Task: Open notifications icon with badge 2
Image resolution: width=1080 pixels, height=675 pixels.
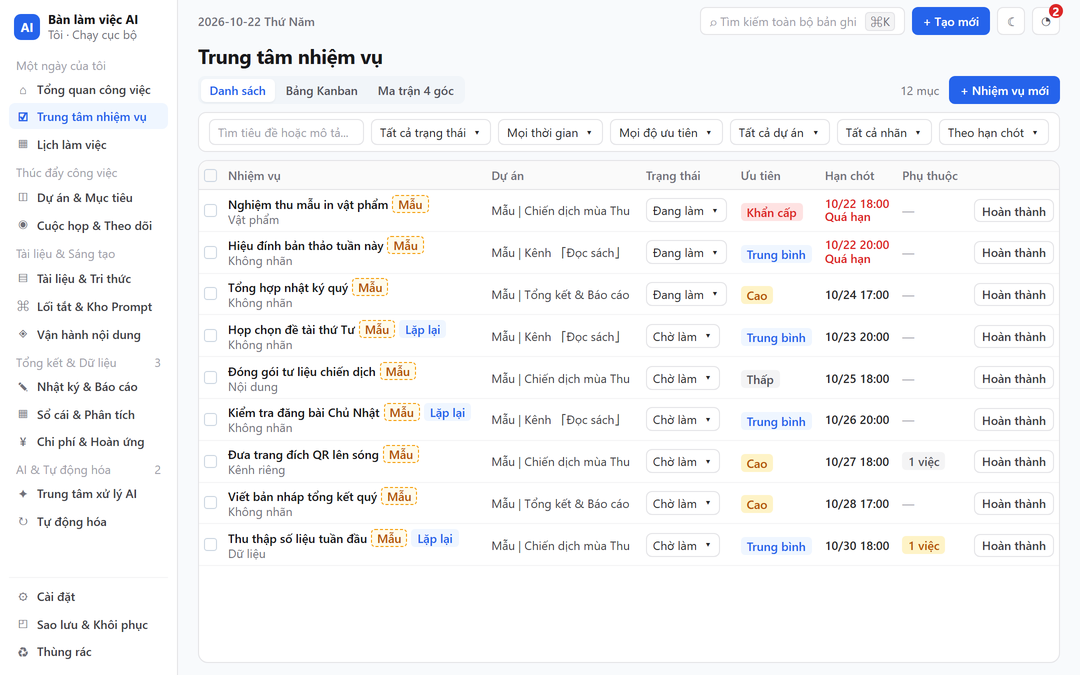Action: (1046, 21)
